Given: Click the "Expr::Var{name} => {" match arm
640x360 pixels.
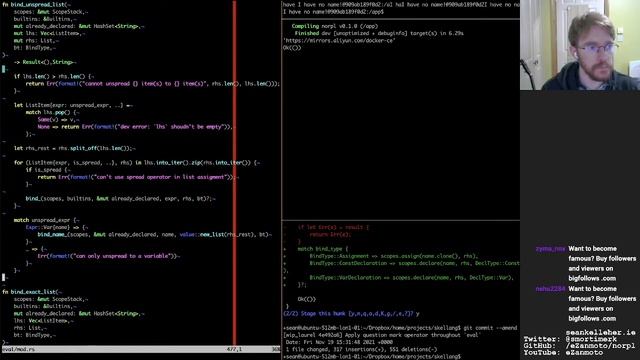Looking at the screenshot, I should (x=57, y=227).
